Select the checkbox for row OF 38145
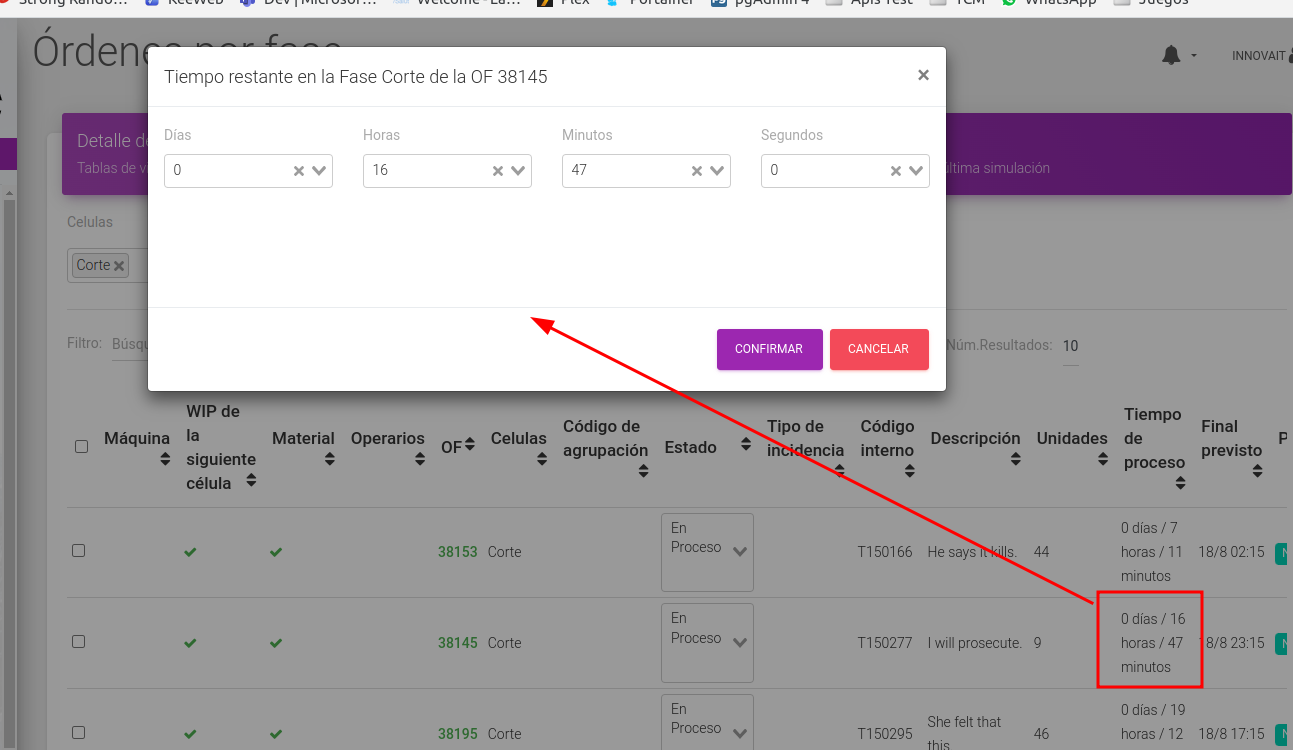This screenshot has width=1293, height=750. [79, 642]
